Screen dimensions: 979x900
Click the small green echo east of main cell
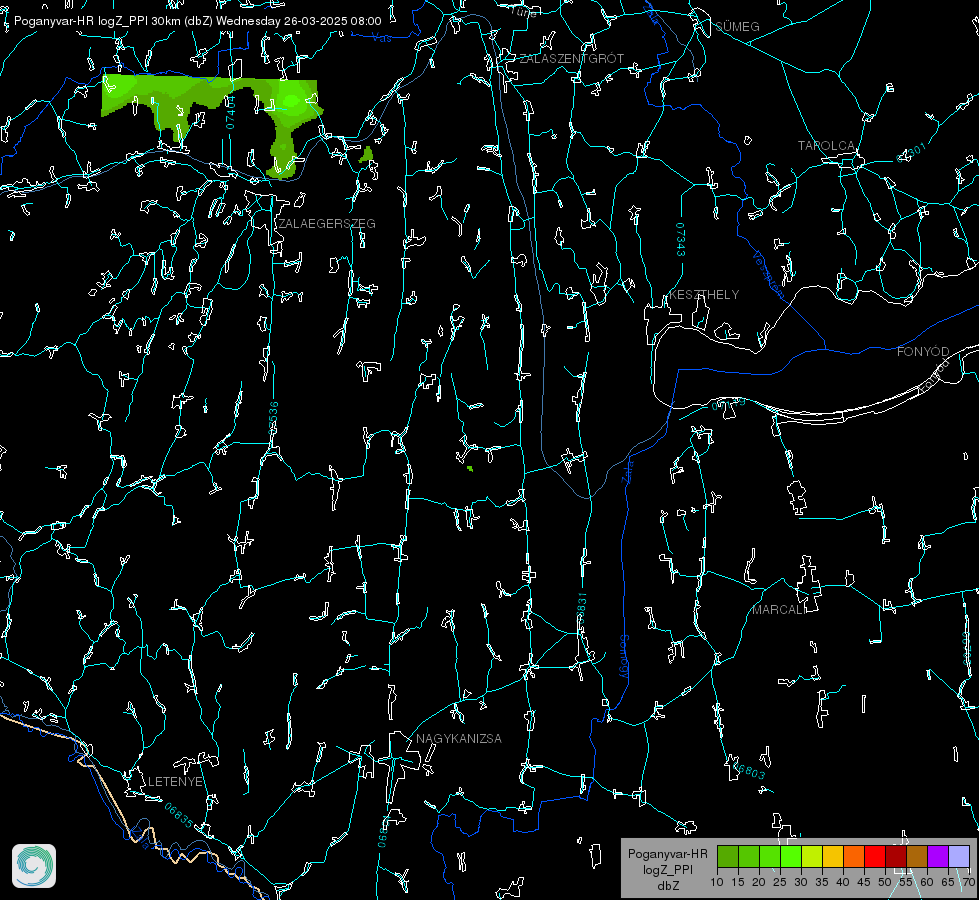[367, 154]
